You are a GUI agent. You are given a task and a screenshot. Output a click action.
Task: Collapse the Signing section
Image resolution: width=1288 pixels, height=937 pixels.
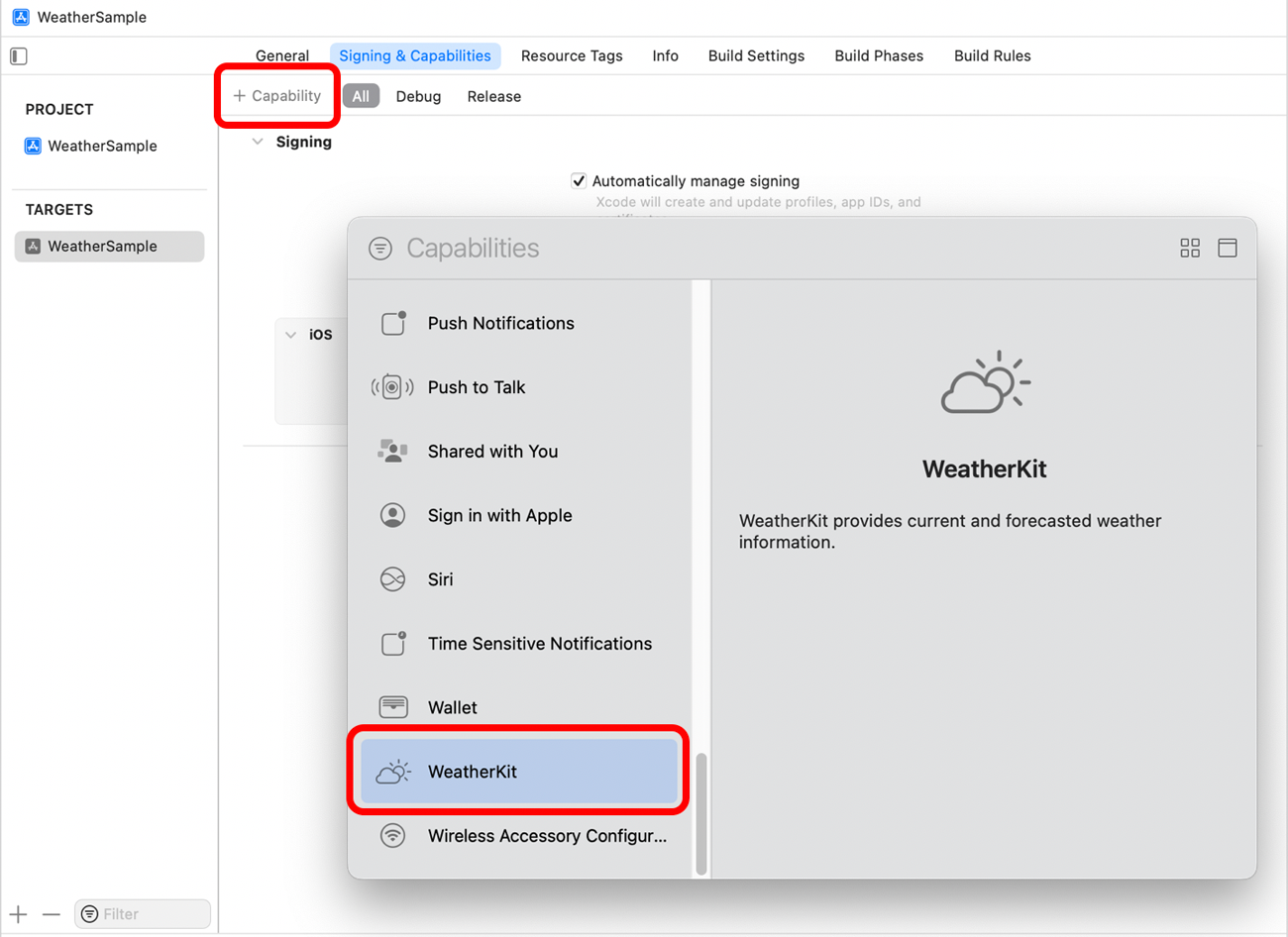pyautogui.click(x=258, y=142)
